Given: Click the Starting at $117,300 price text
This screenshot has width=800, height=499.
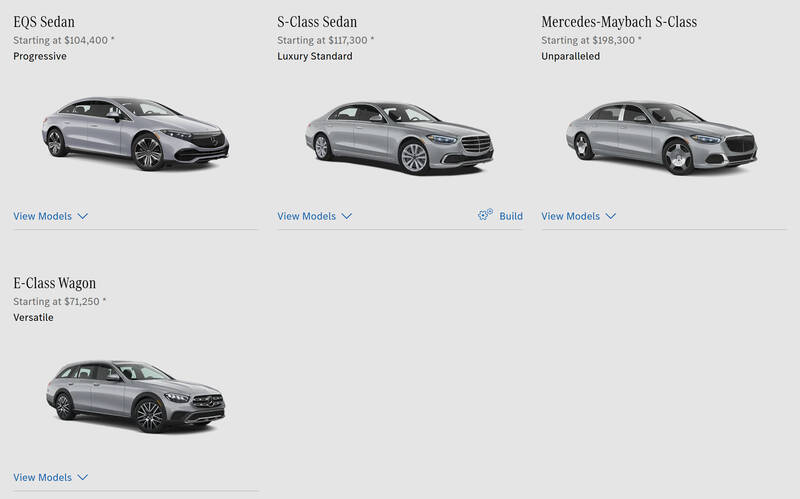Looking at the screenshot, I should tap(326, 40).
